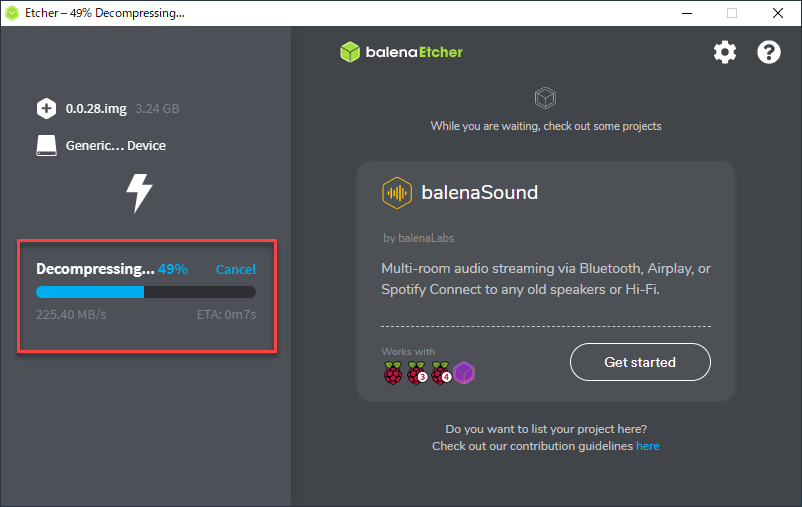Open the settings gear icon

click(x=725, y=52)
